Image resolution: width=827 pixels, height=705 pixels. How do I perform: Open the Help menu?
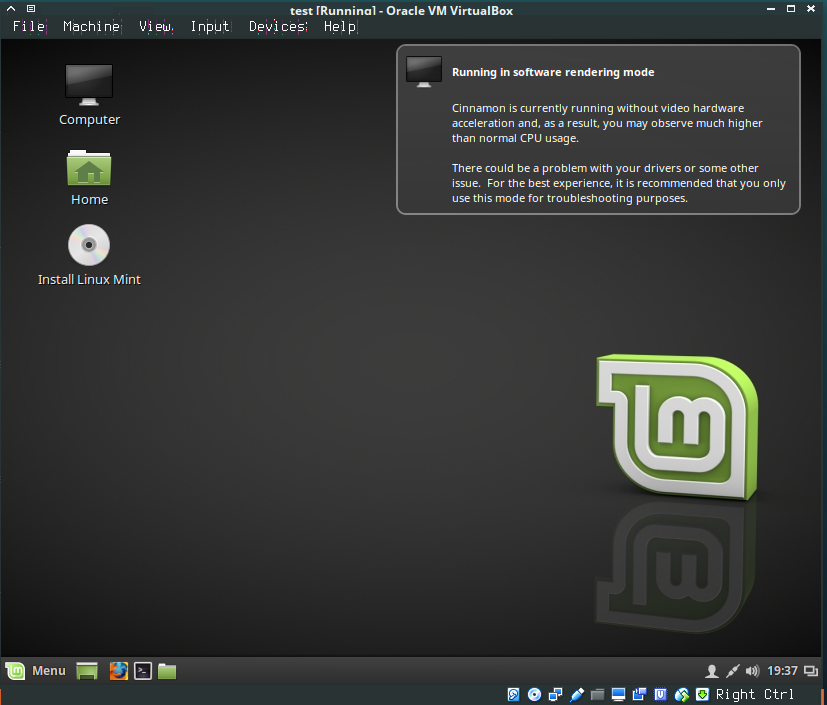tap(340, 26)
